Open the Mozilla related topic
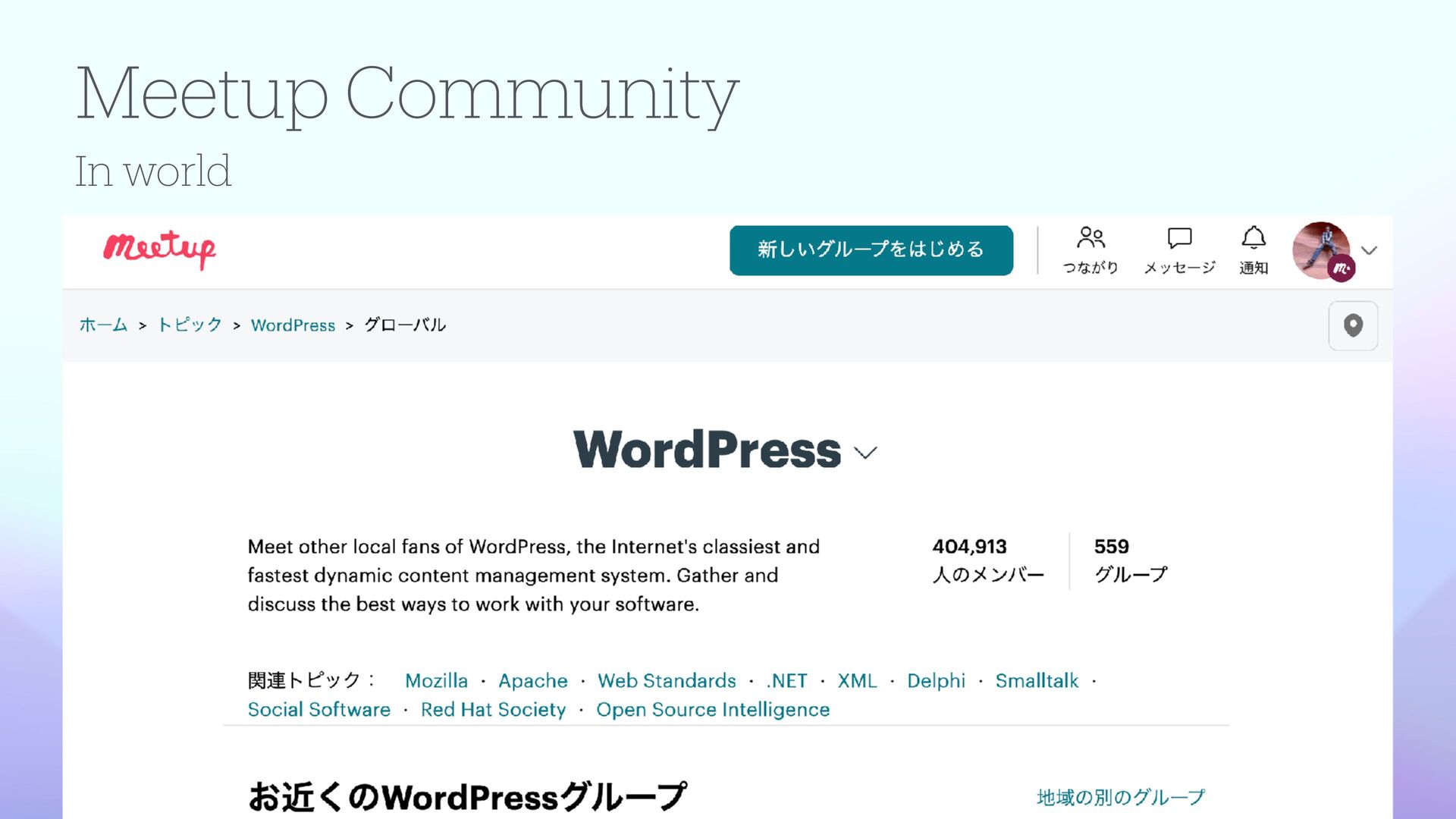Image resolution: width=1456 pixels, height=819 pixels. tap(436, 681)
